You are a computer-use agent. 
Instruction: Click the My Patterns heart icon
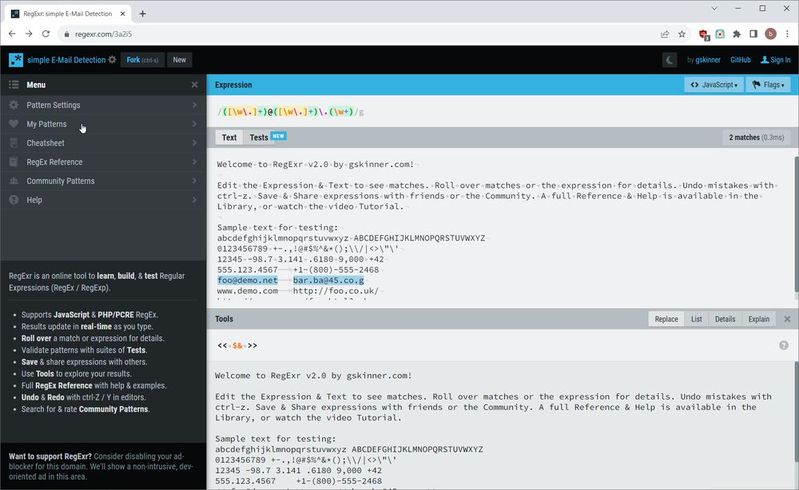14,124
